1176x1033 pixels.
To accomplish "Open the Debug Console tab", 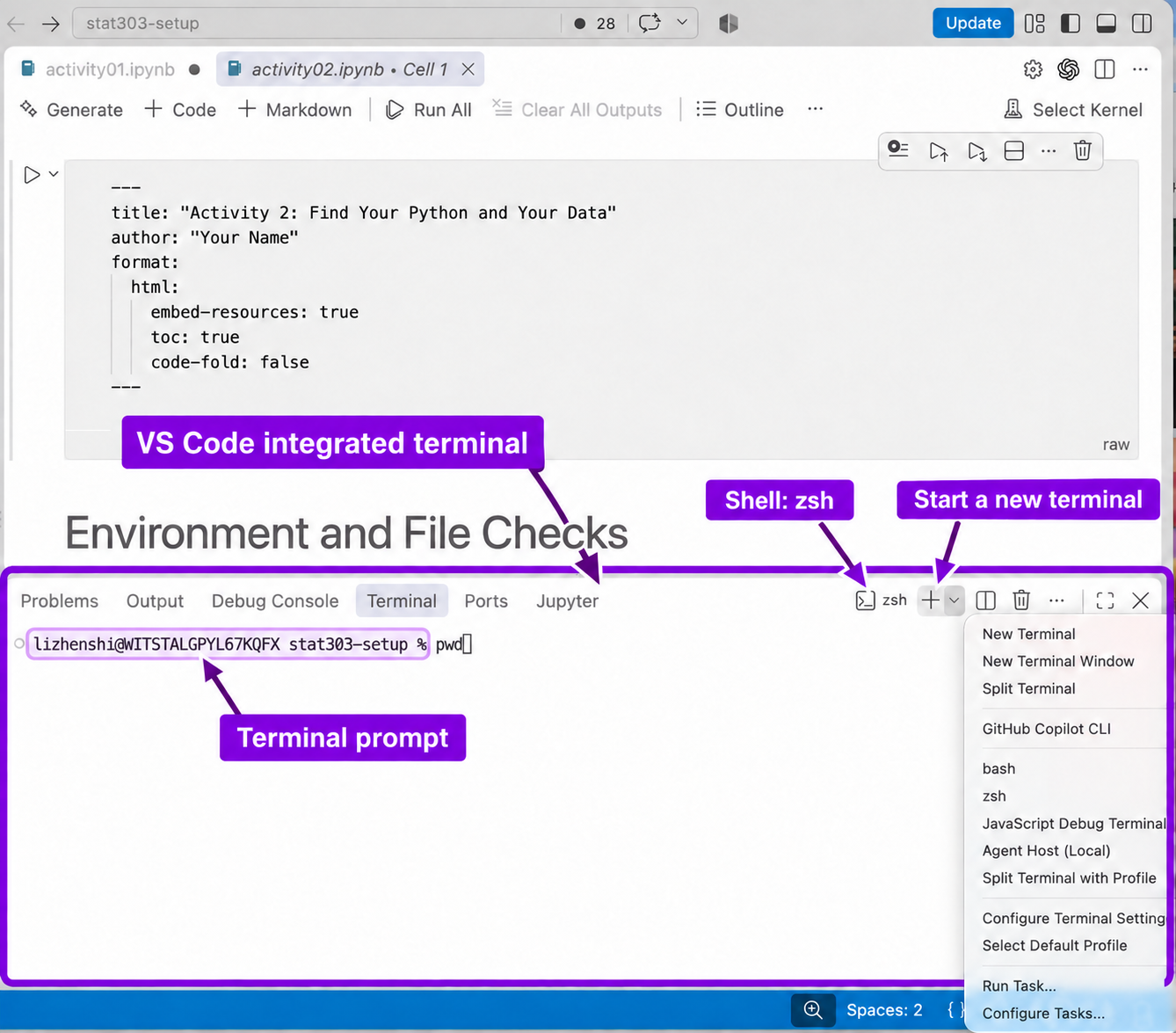I will [275, 600].
